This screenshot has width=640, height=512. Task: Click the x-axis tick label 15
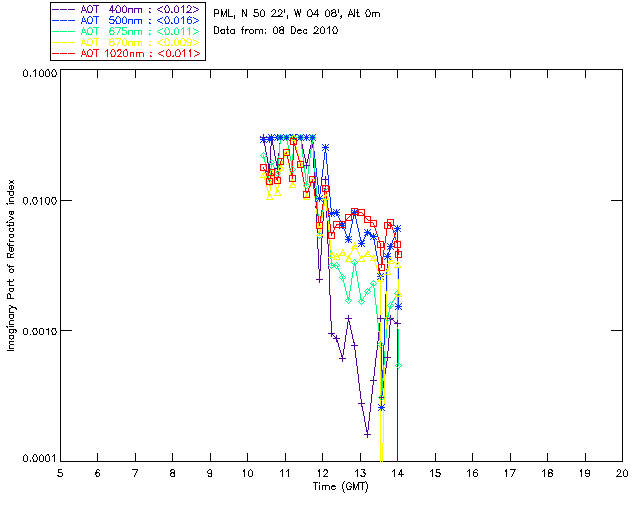tap(435, 474)
